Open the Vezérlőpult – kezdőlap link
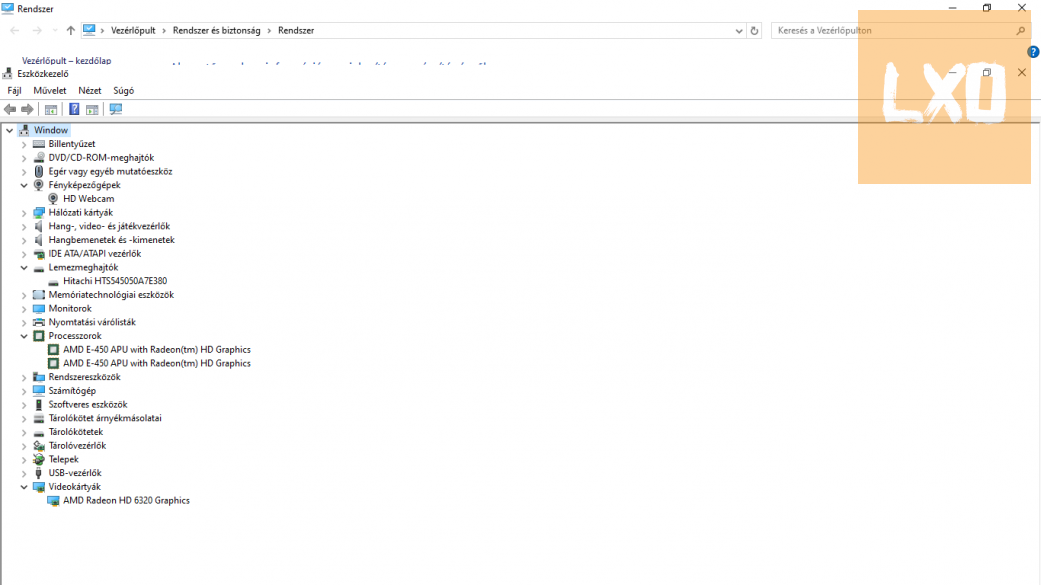This screenshot has width=1041, height=585. 66,61
